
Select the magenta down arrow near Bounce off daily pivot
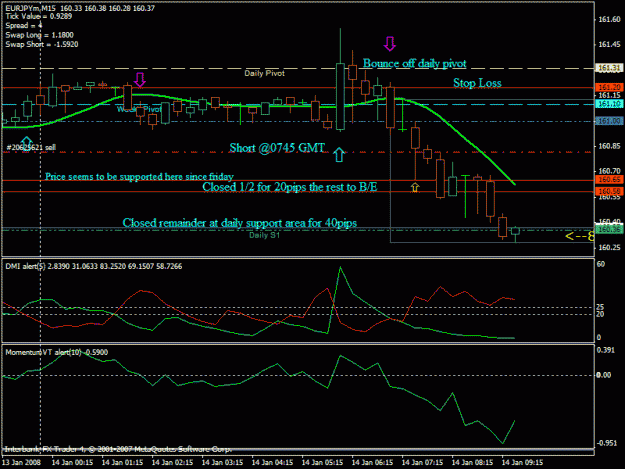click(x=389, y=44)
